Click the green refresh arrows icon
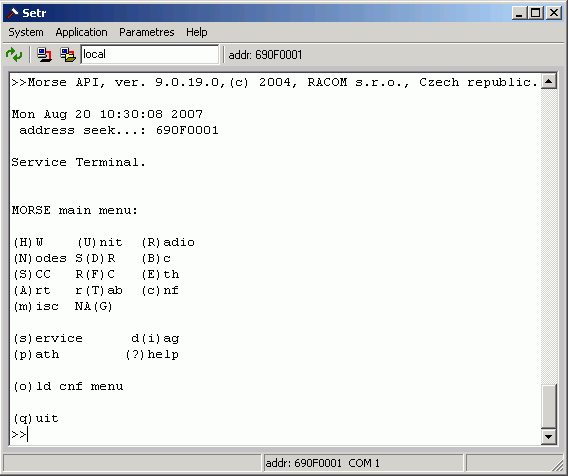 [14, 54]
